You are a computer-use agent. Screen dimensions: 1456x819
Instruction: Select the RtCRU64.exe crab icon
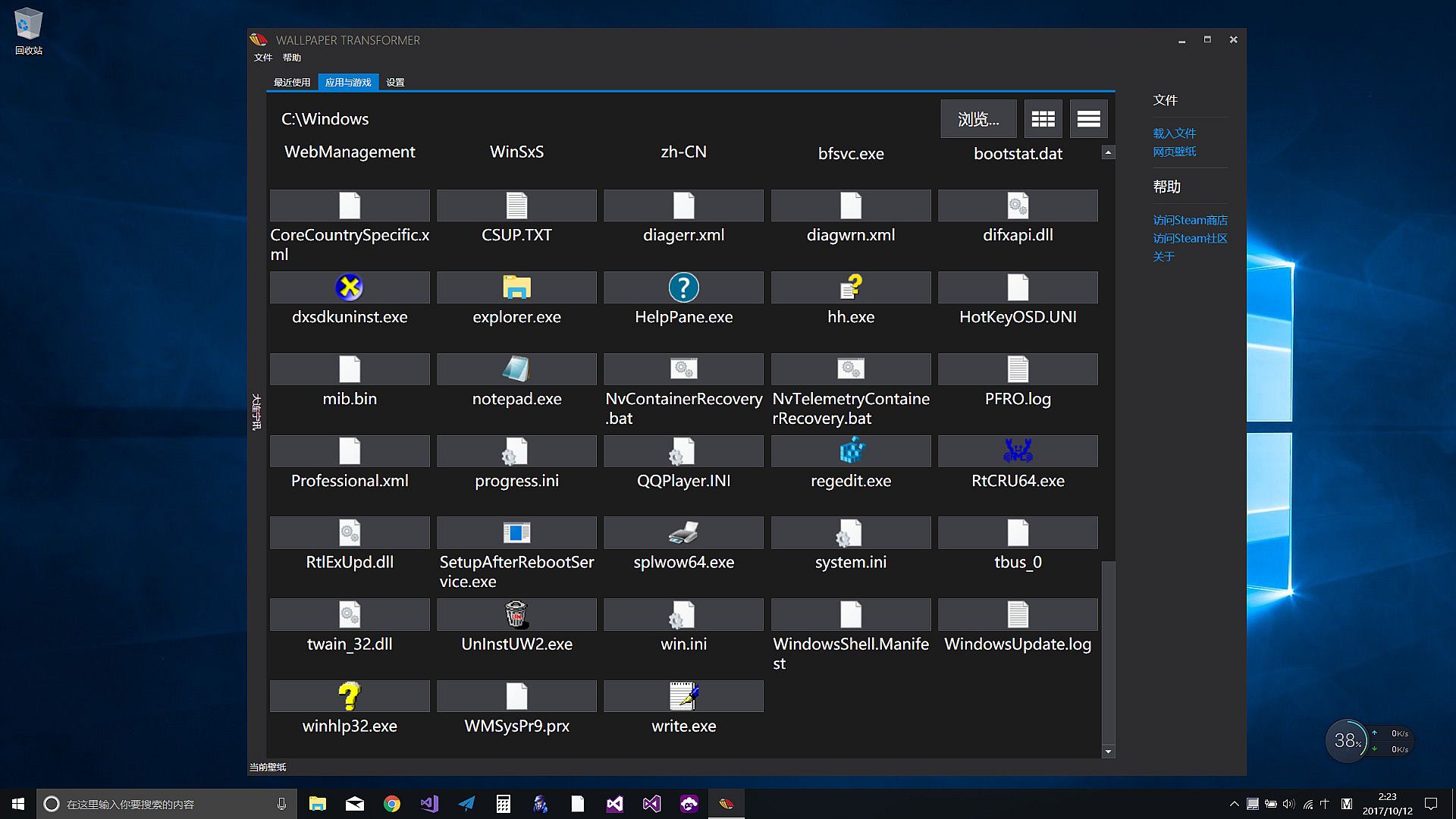coord(1018,451)
